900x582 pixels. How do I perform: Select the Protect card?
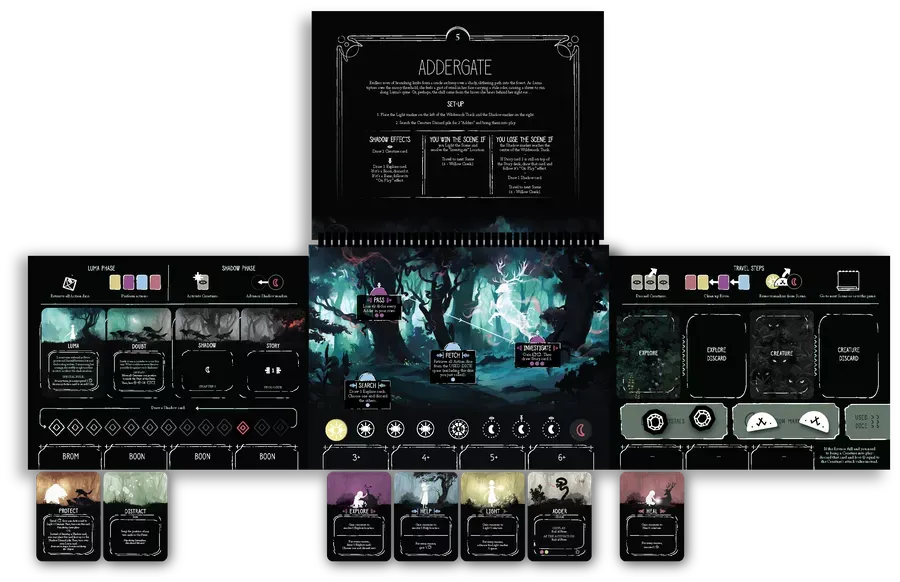(x=68, y=516)
